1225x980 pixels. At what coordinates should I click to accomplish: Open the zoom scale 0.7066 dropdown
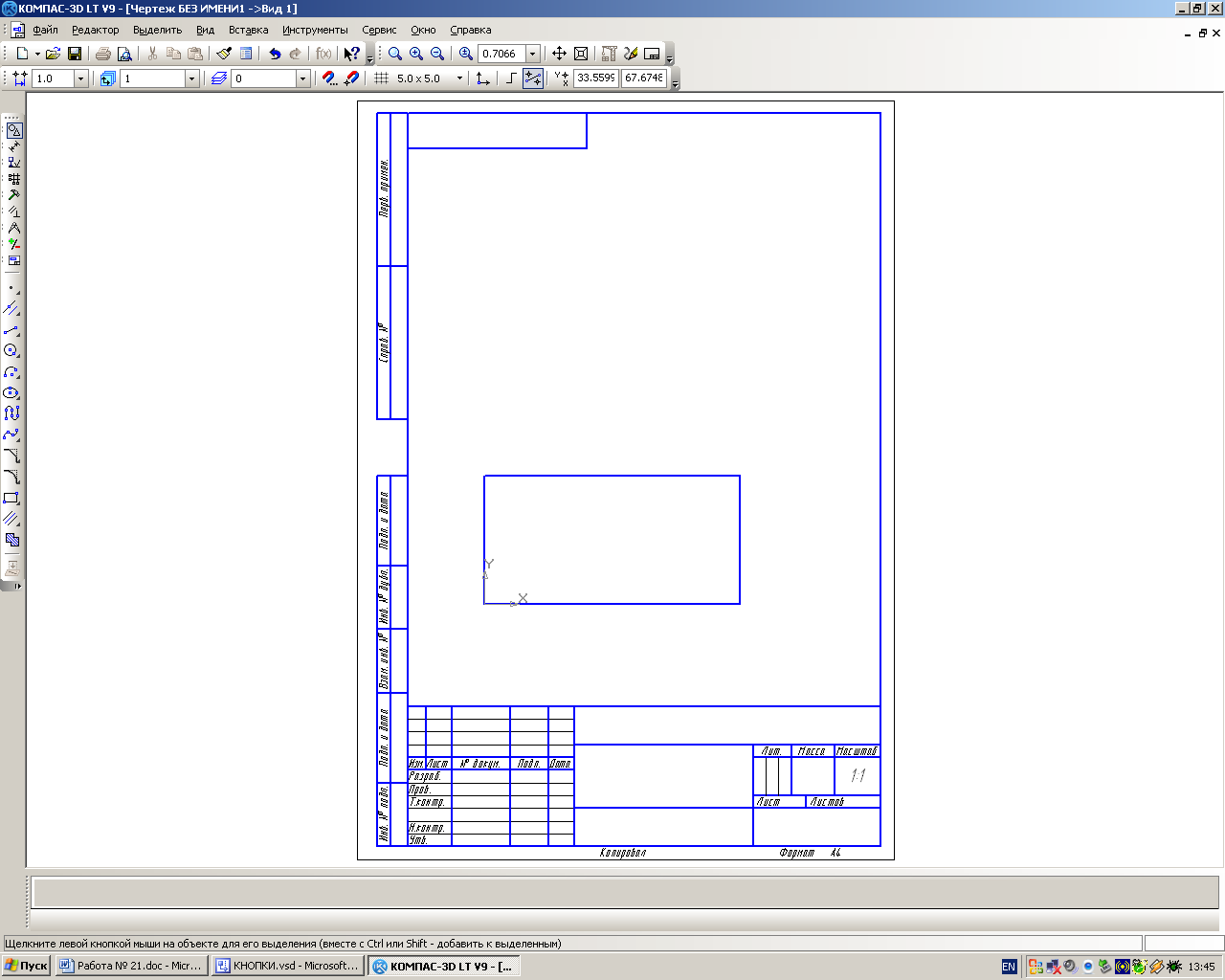533,54
